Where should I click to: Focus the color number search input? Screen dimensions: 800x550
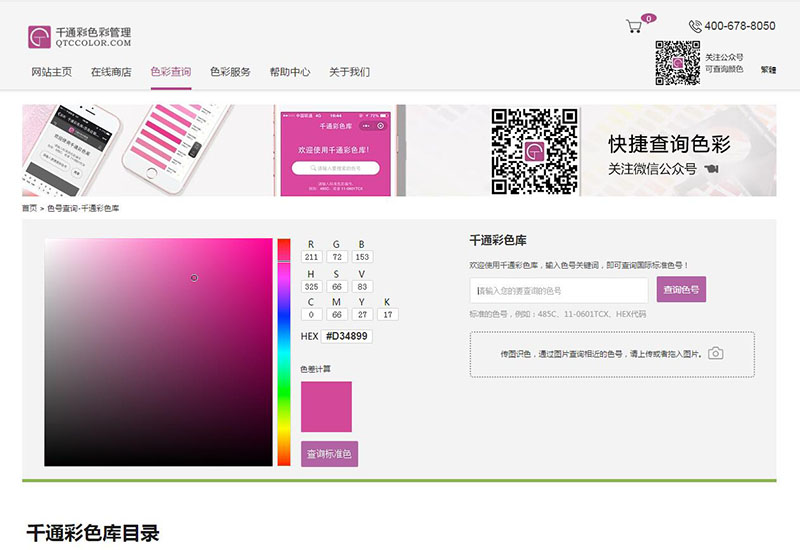559,290
